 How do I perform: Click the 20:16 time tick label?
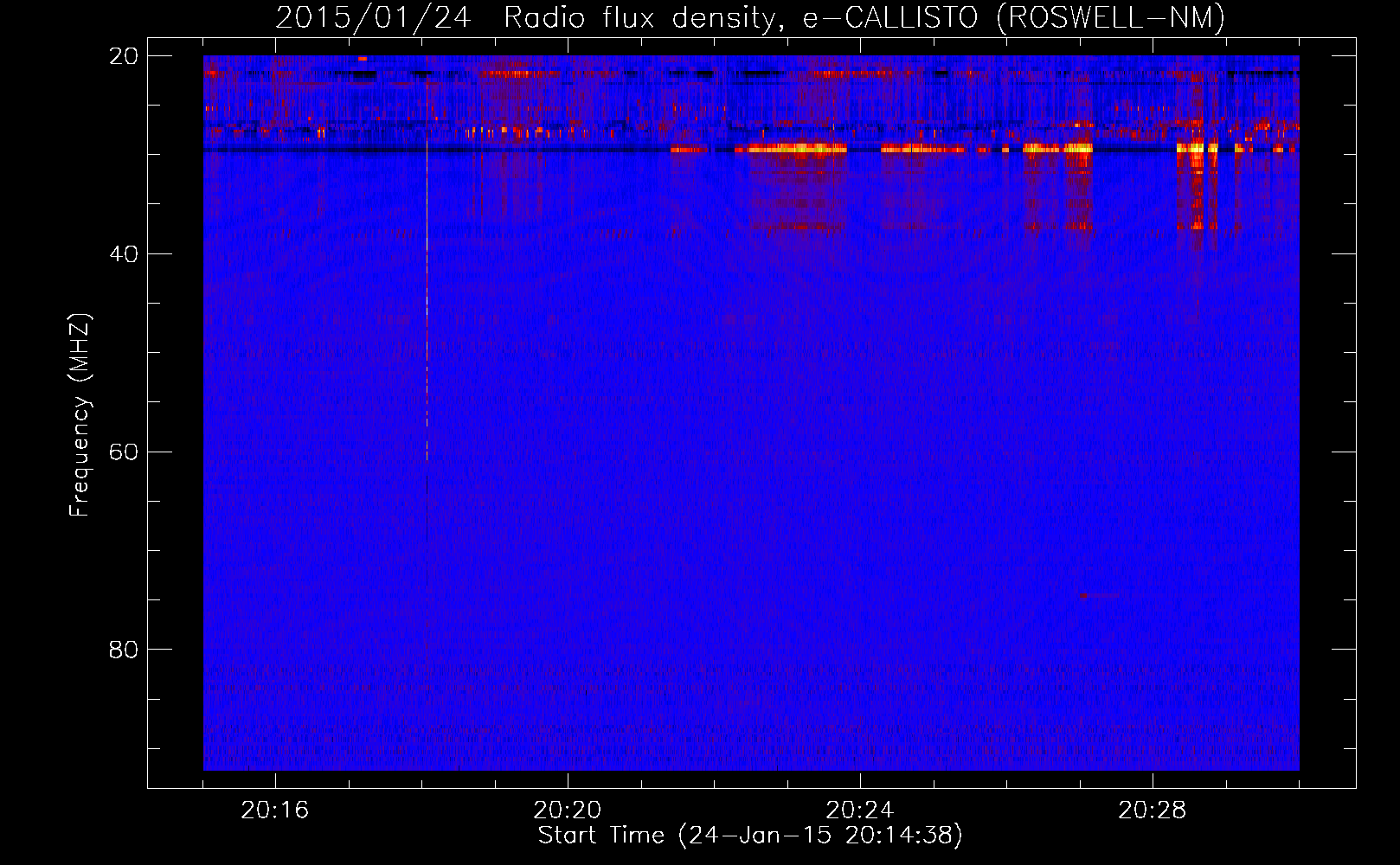pyautogui.click(x=275, y=811)
